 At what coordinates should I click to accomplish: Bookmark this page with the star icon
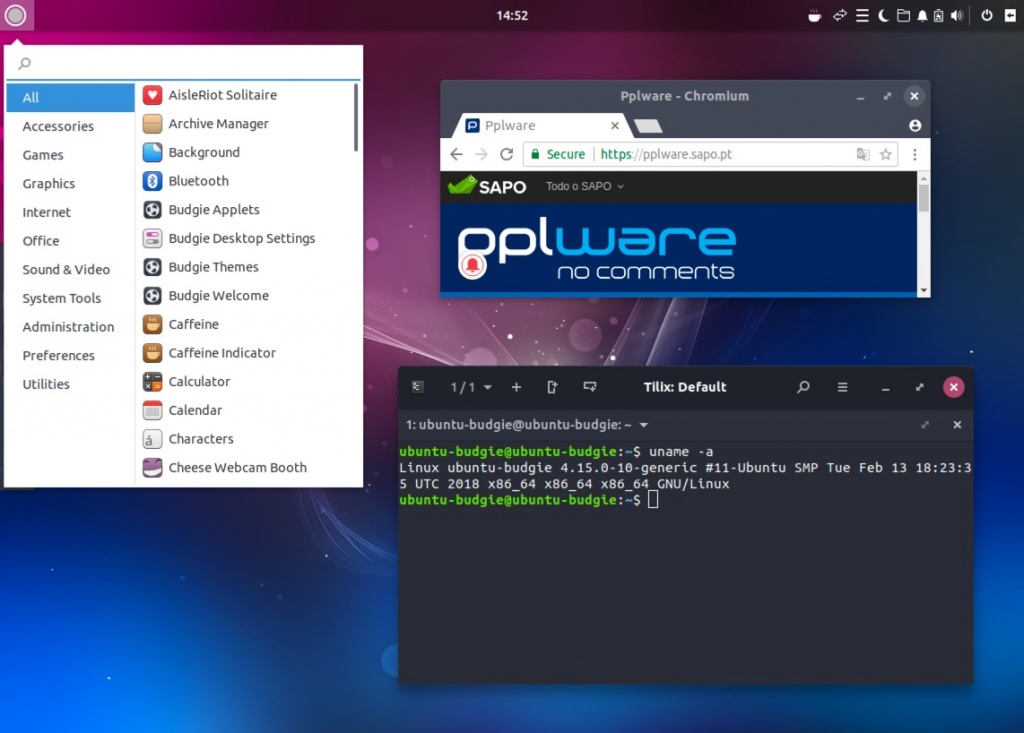click(885, 154)
